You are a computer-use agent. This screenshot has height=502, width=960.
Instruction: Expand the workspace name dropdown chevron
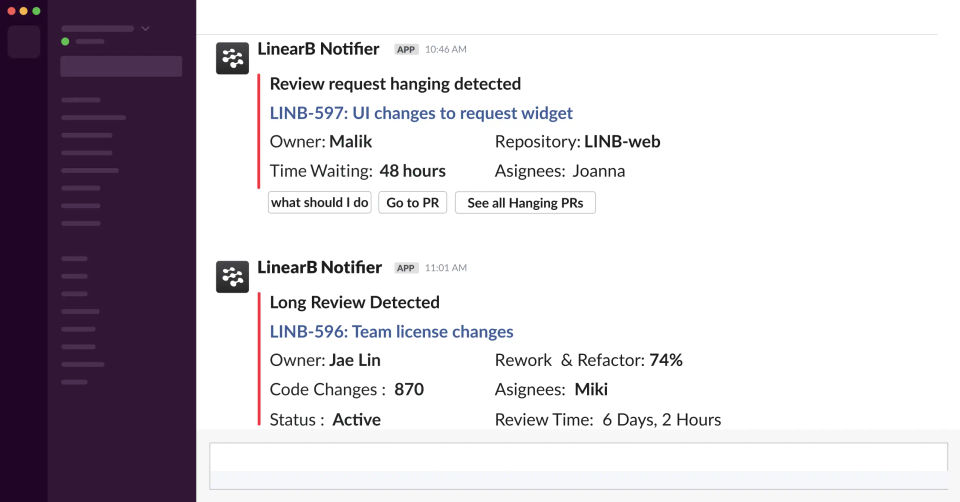[x=145, y=29]
